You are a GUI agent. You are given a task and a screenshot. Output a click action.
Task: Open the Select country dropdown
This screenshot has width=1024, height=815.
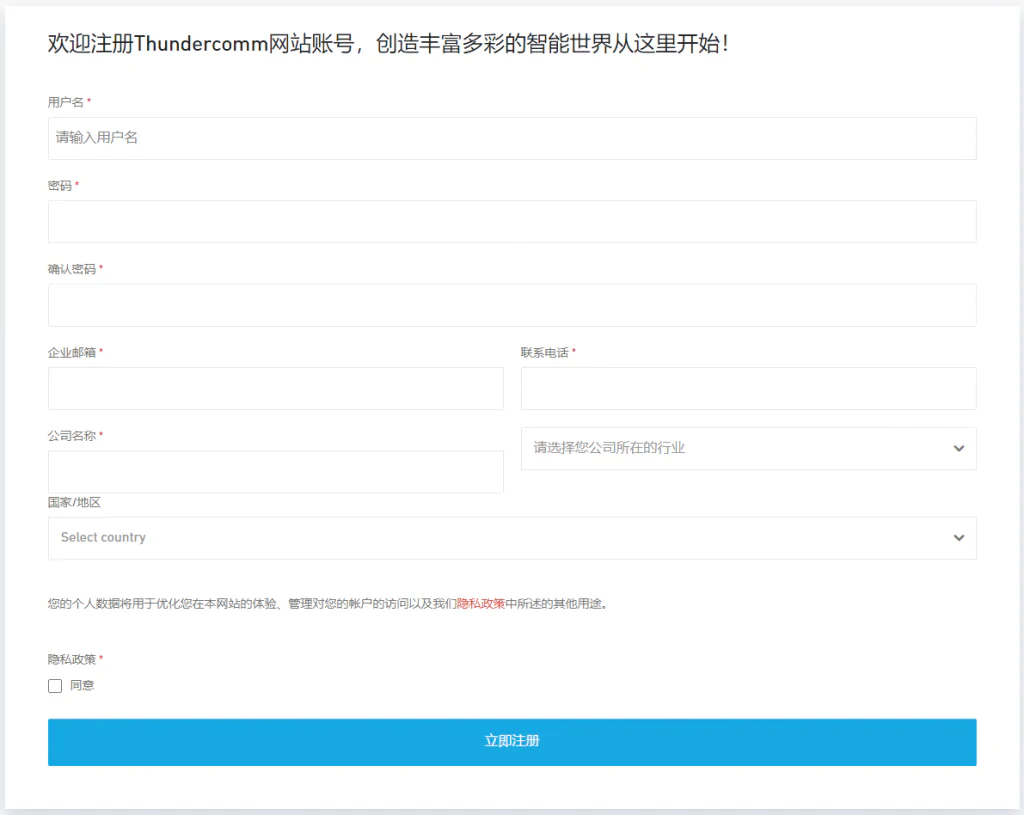tap(512, 538)
